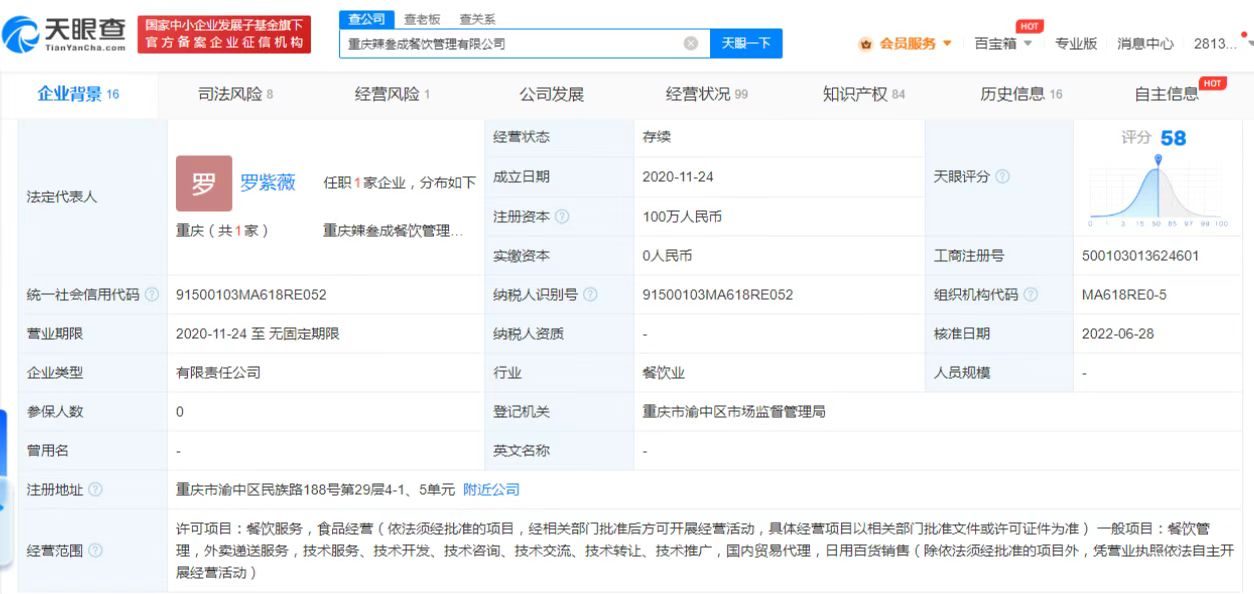
Task: Click the crown icon beside 会员服务
Action: (x=866, y=43)
